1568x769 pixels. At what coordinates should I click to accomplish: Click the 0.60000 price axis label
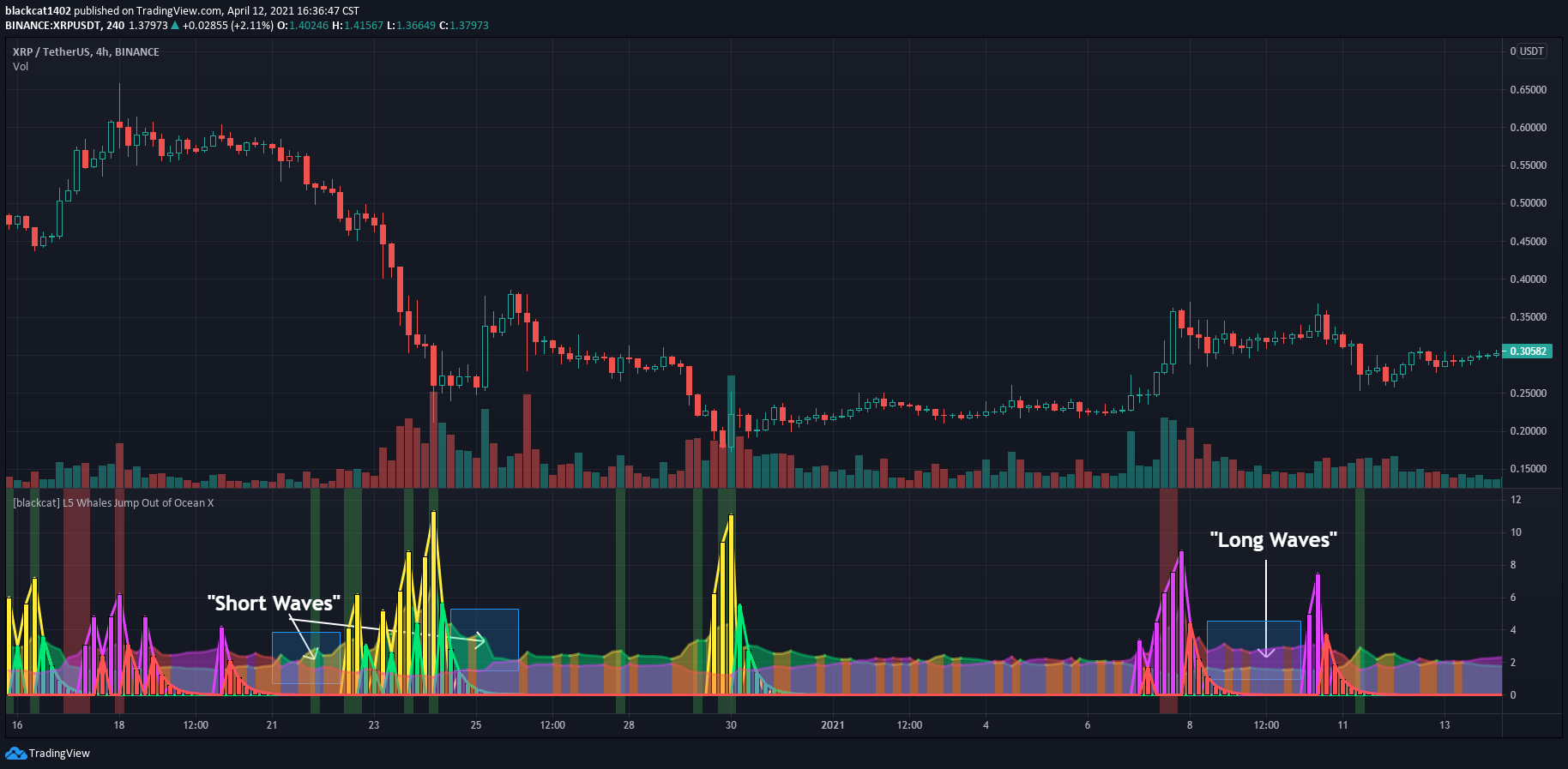(x=1528, y=128)
